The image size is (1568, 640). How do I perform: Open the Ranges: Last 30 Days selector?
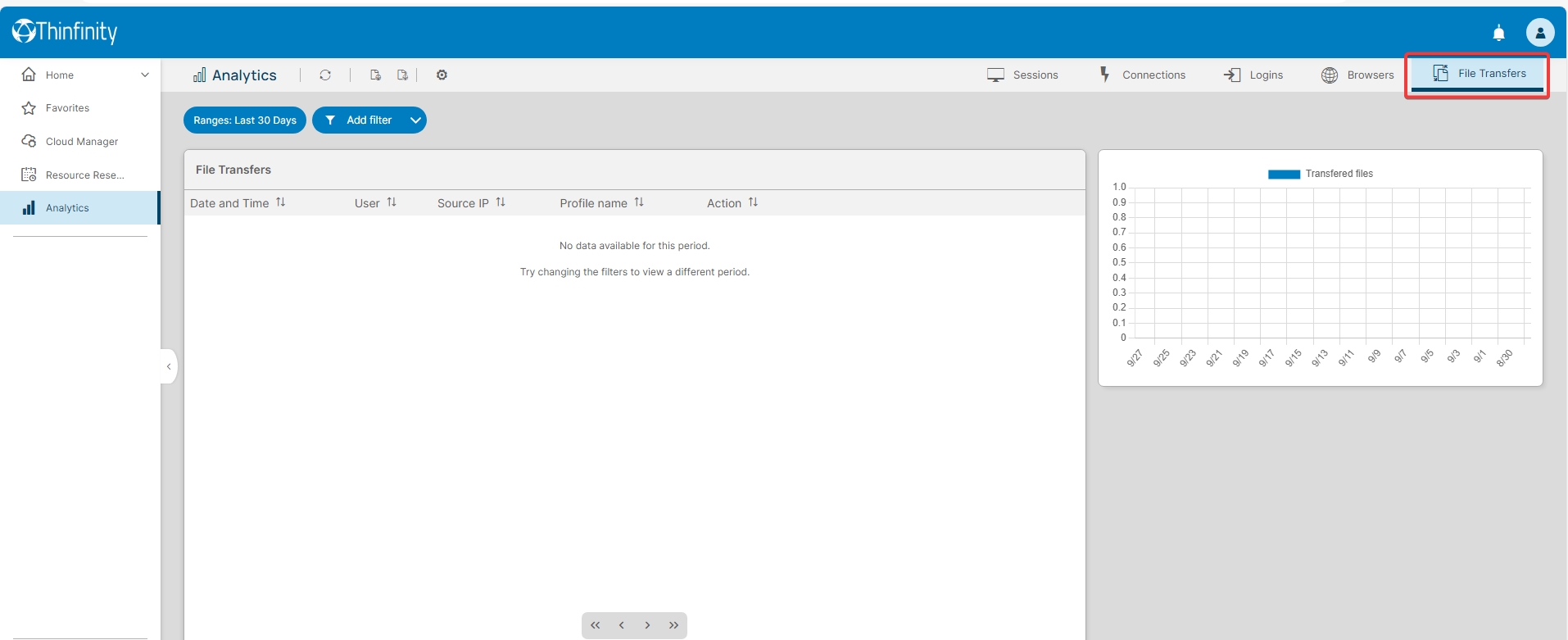click(245, 120)
